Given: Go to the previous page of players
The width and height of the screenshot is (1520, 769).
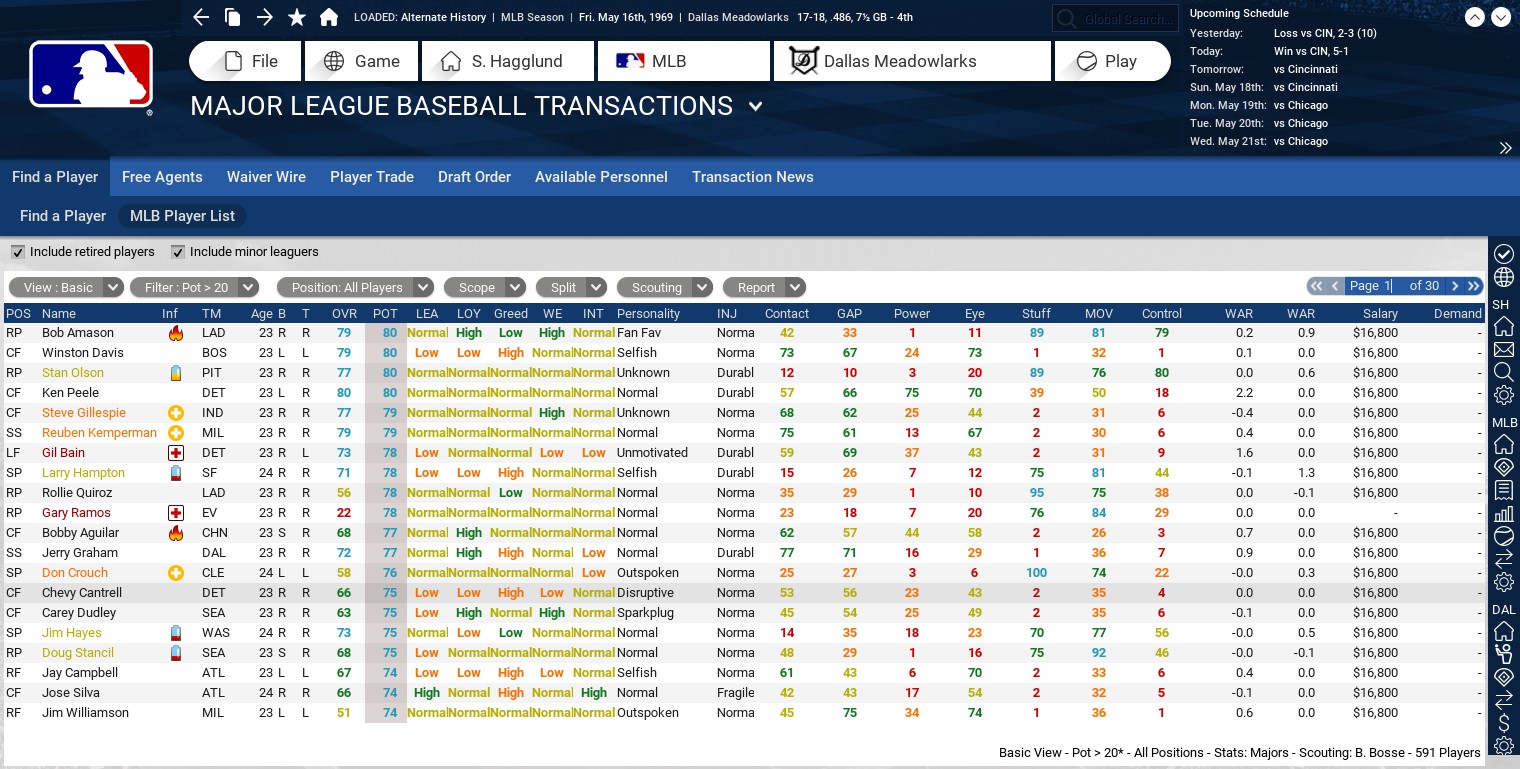Looking at the screenshot, I should pyautogui.click(x=1335, y=286).
